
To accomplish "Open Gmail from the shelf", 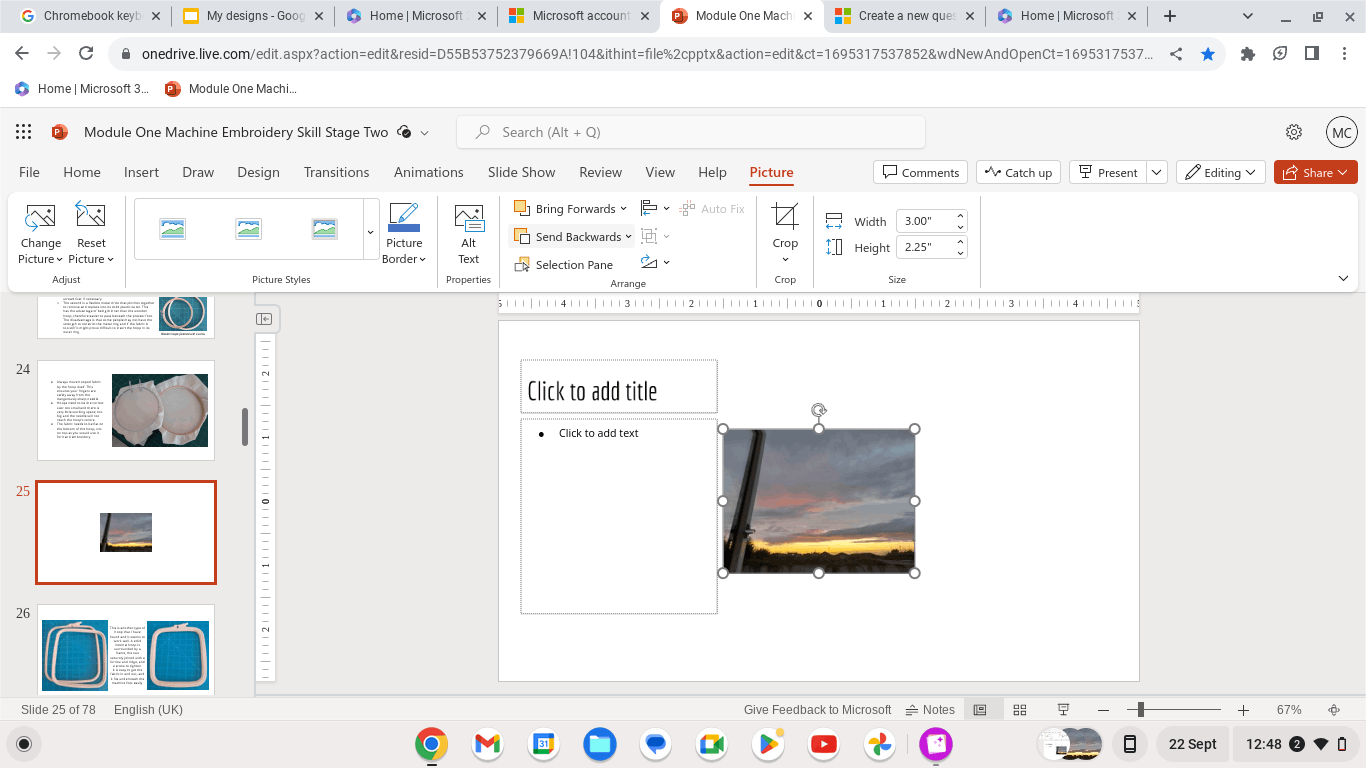I will click(487, 744).
